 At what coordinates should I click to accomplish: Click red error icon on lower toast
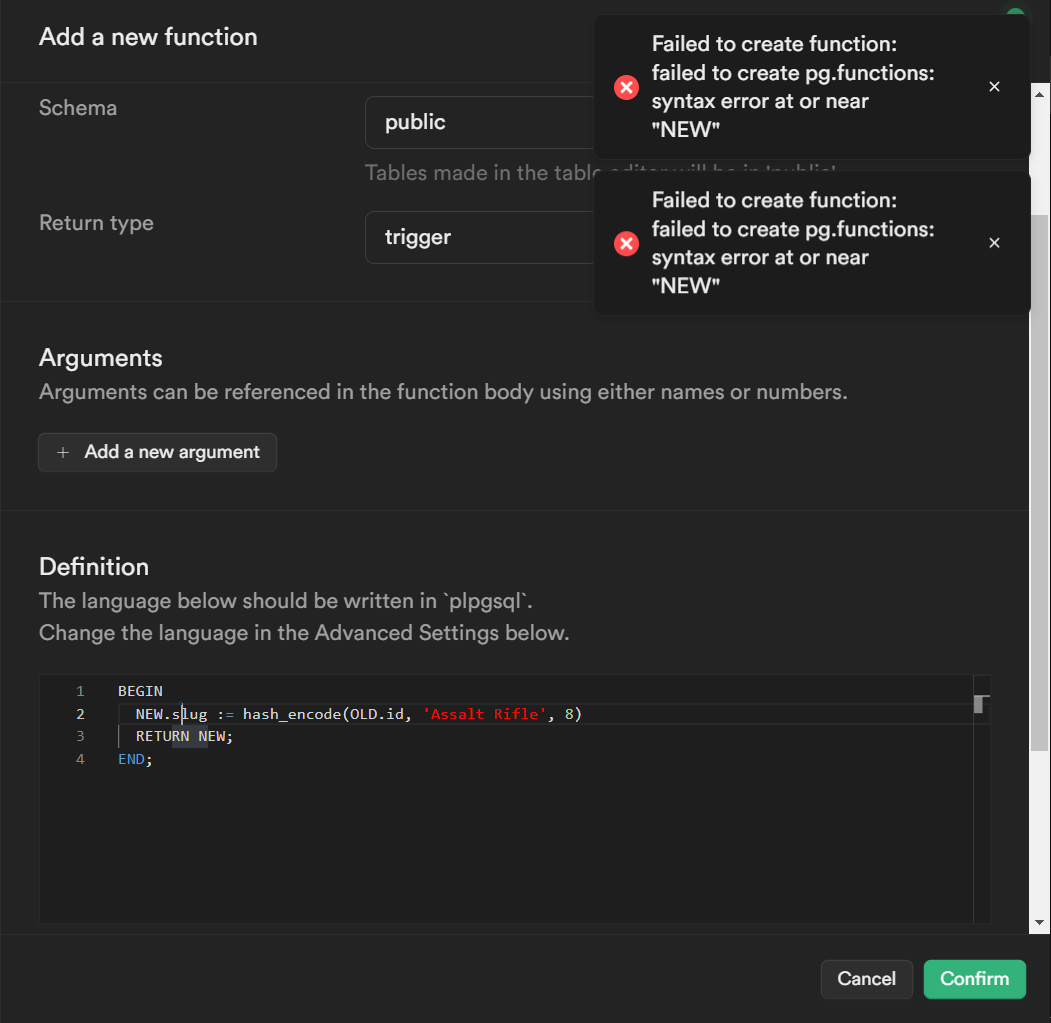626,243
